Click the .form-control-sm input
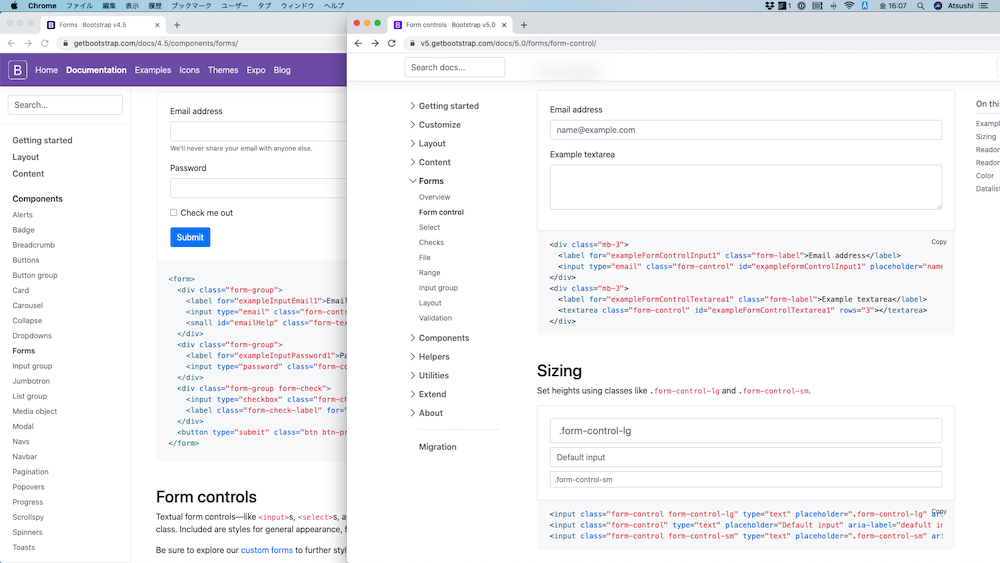This screenshot has height=563, width=1000. coord(746,479)
